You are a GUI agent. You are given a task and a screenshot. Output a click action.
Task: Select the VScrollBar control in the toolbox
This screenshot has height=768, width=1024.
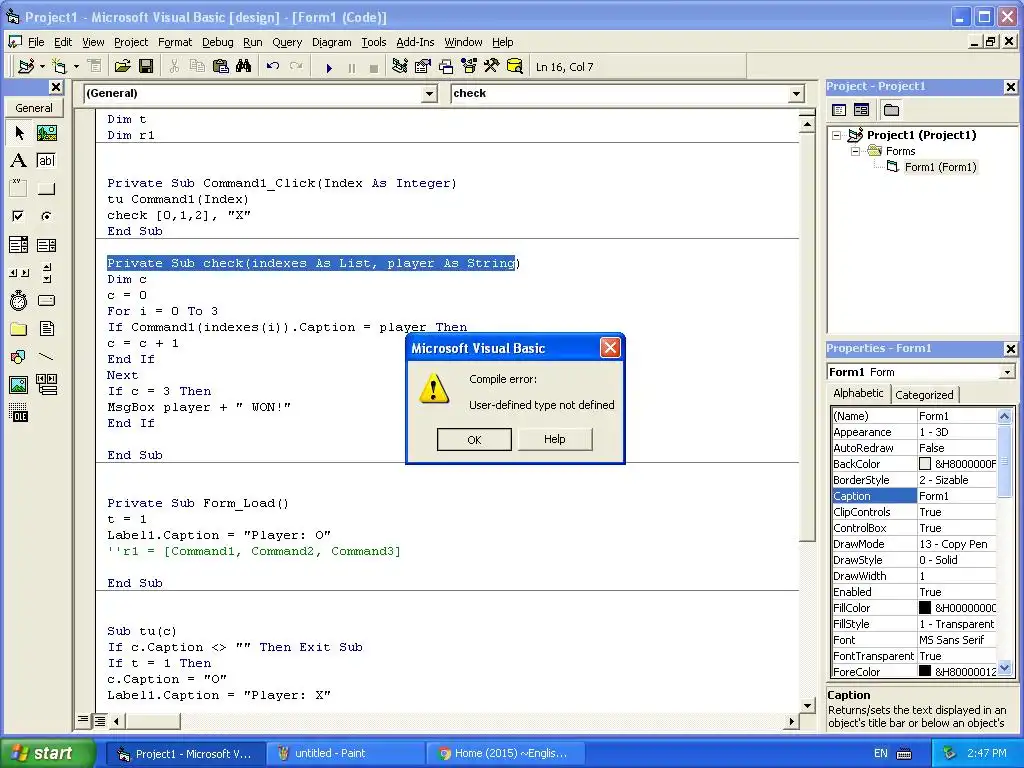click(46, 273)
